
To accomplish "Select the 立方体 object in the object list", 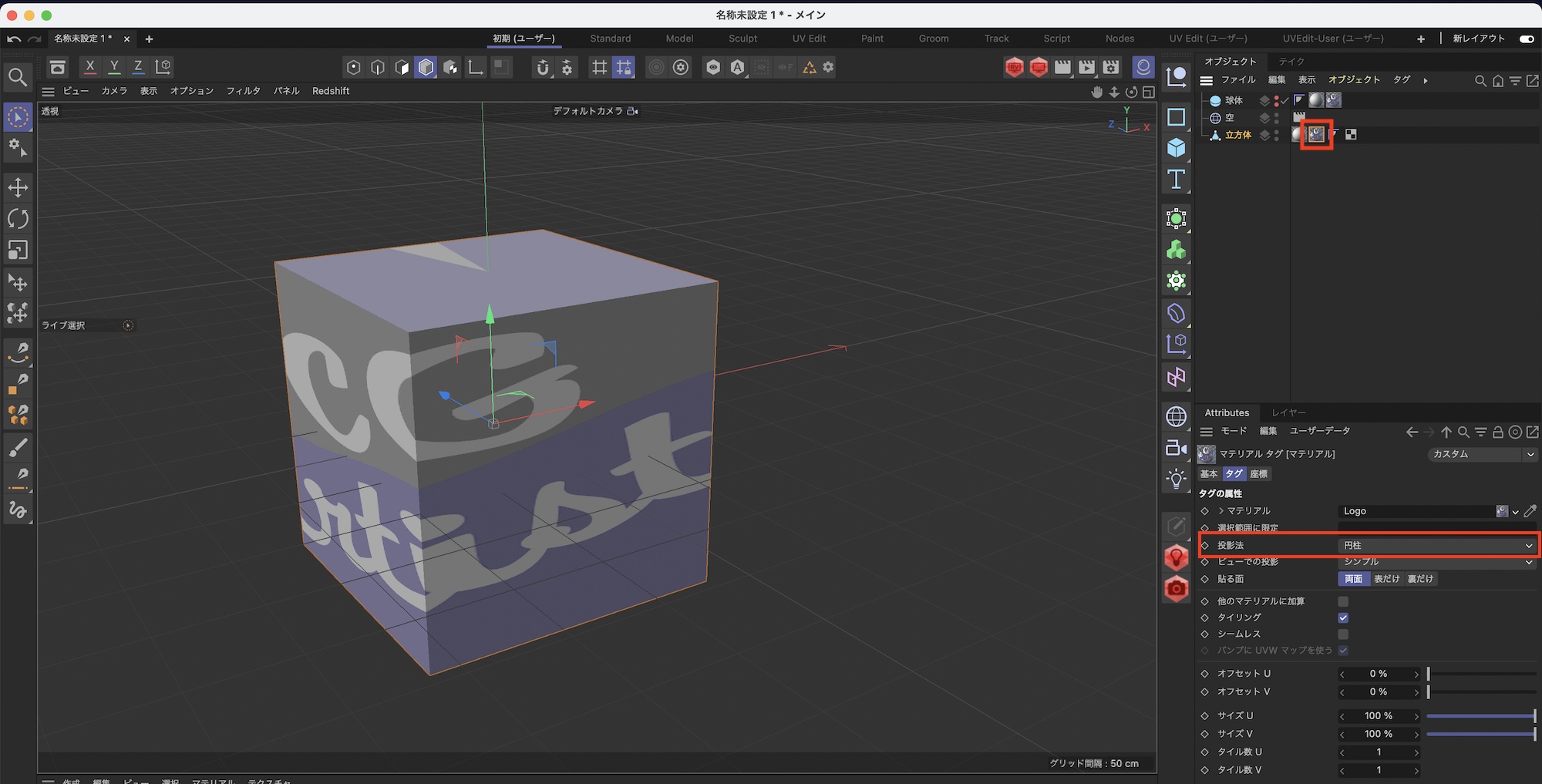I will pos(1237,135).
